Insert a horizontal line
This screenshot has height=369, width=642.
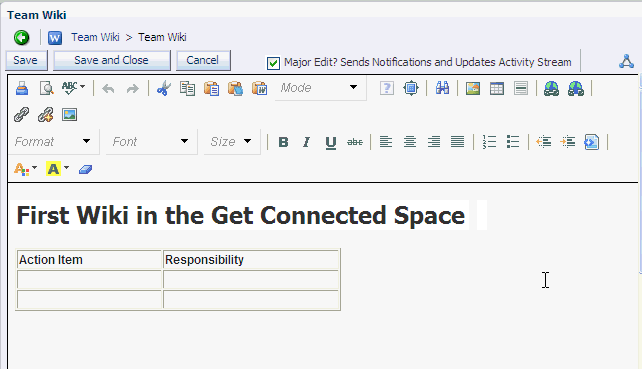point(521,88)
